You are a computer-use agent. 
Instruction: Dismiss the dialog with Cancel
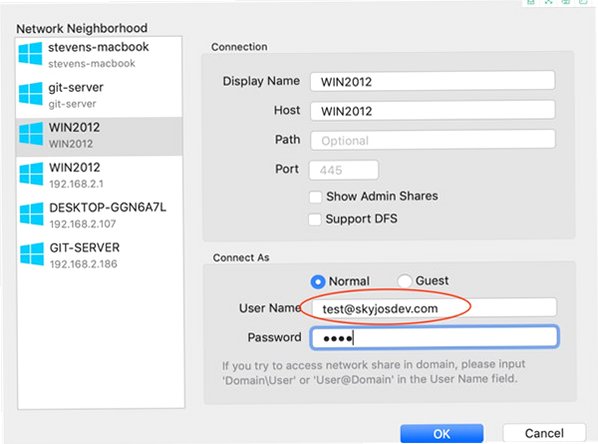click(x=544, y=433)
